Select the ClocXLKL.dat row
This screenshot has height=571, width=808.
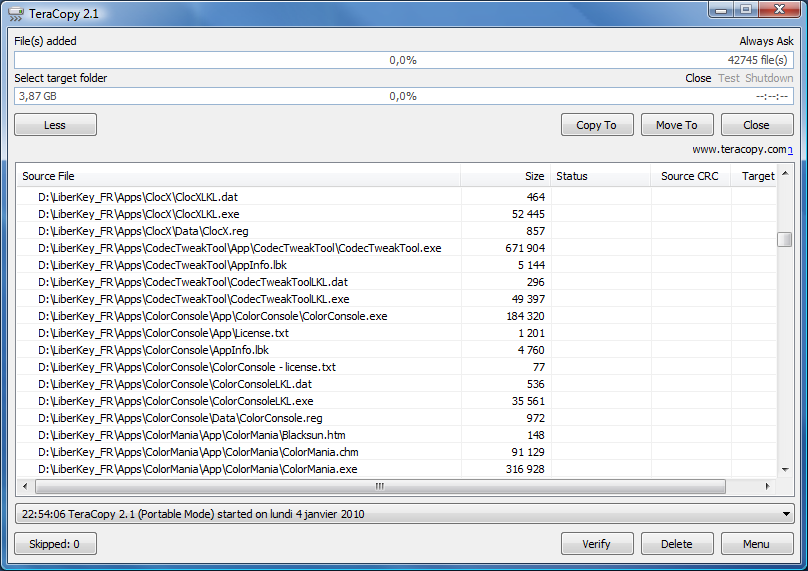[x=396, y=197]
